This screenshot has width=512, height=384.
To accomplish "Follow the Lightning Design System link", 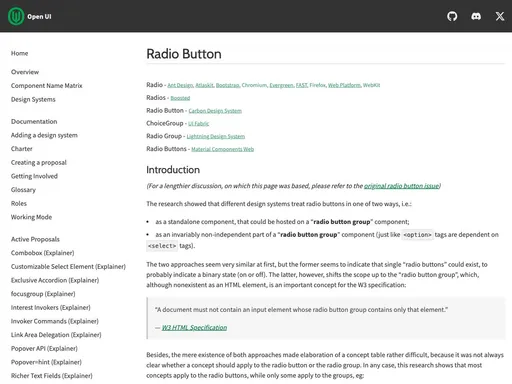I will click(x=216, y=137).
